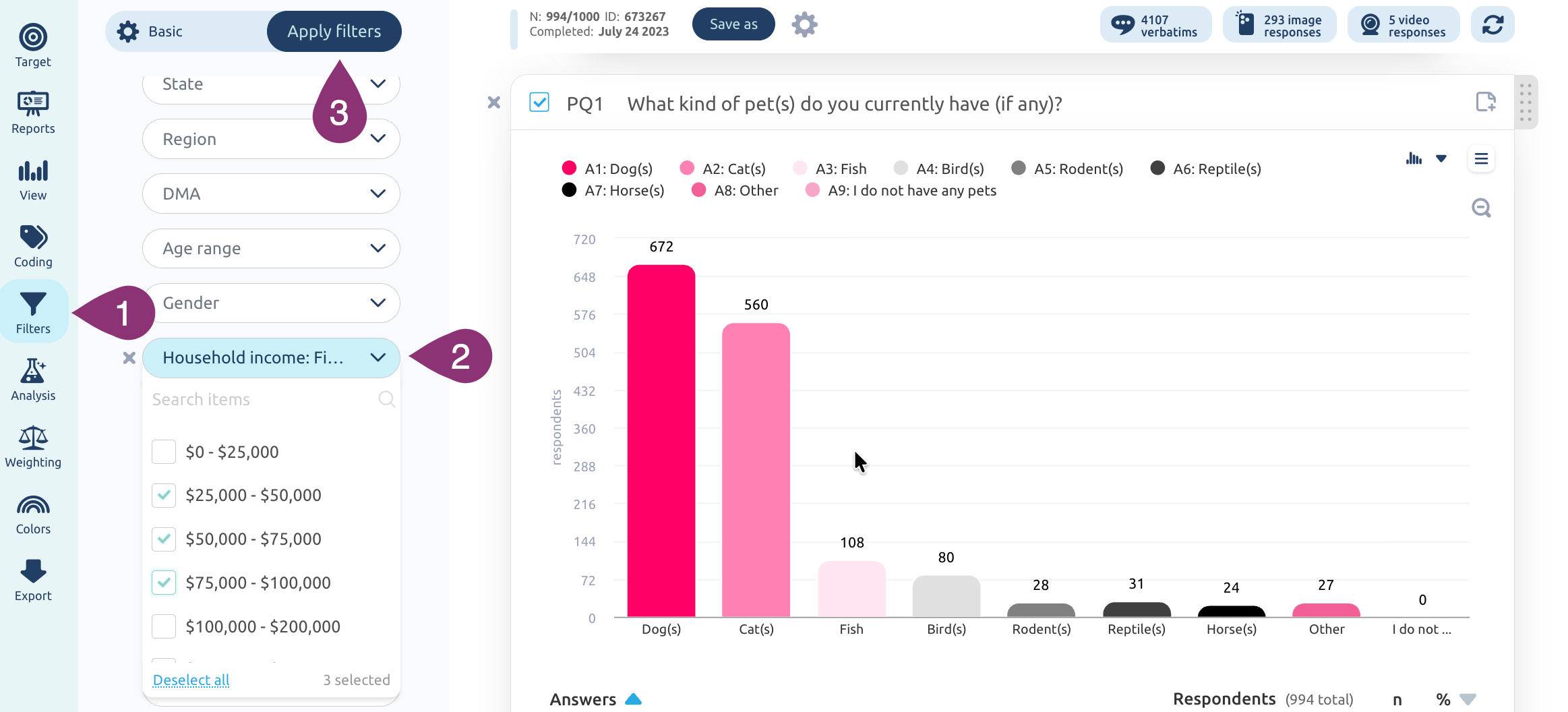
Task: Add PQ1 to a report with the page icon
Action: 1485,102
